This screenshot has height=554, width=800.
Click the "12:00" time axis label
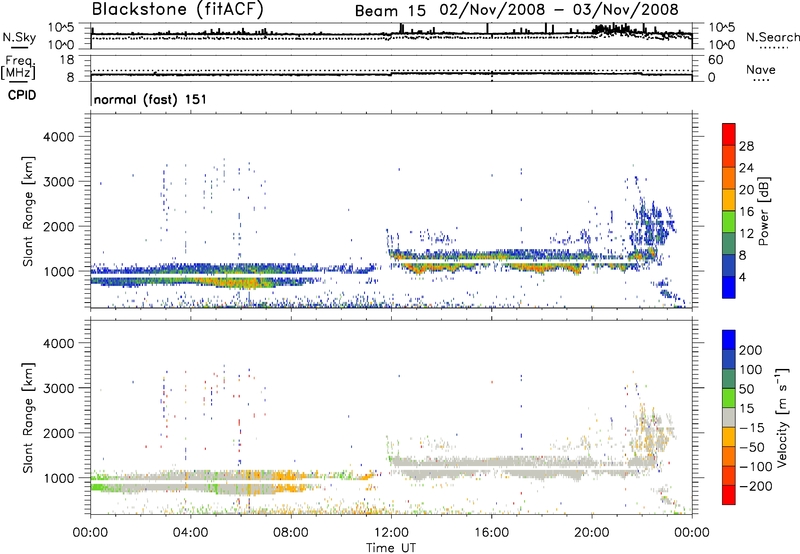point(391,533)
